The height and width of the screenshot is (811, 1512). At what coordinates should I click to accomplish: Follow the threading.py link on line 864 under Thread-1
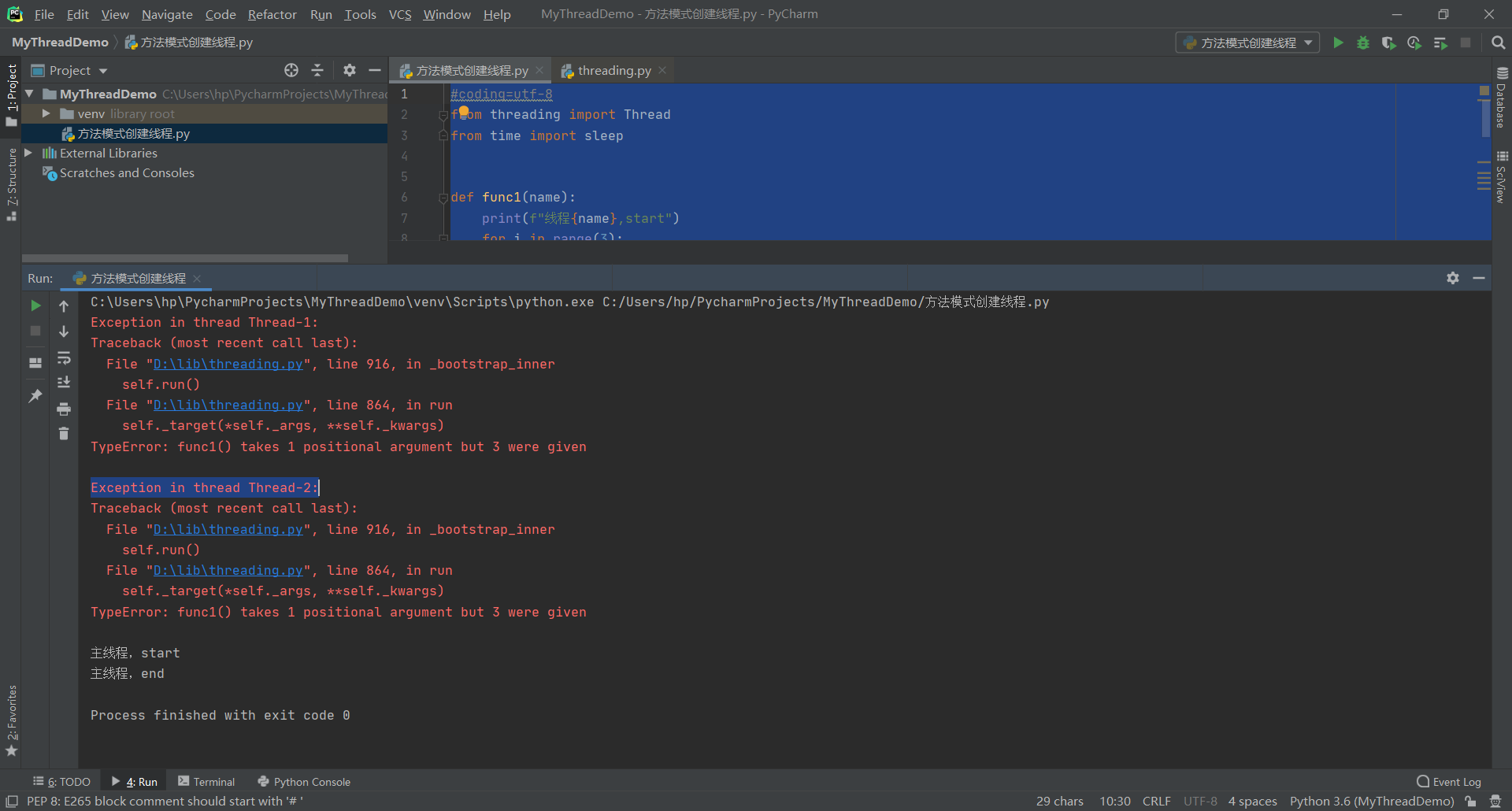click(x=228, y=405)
